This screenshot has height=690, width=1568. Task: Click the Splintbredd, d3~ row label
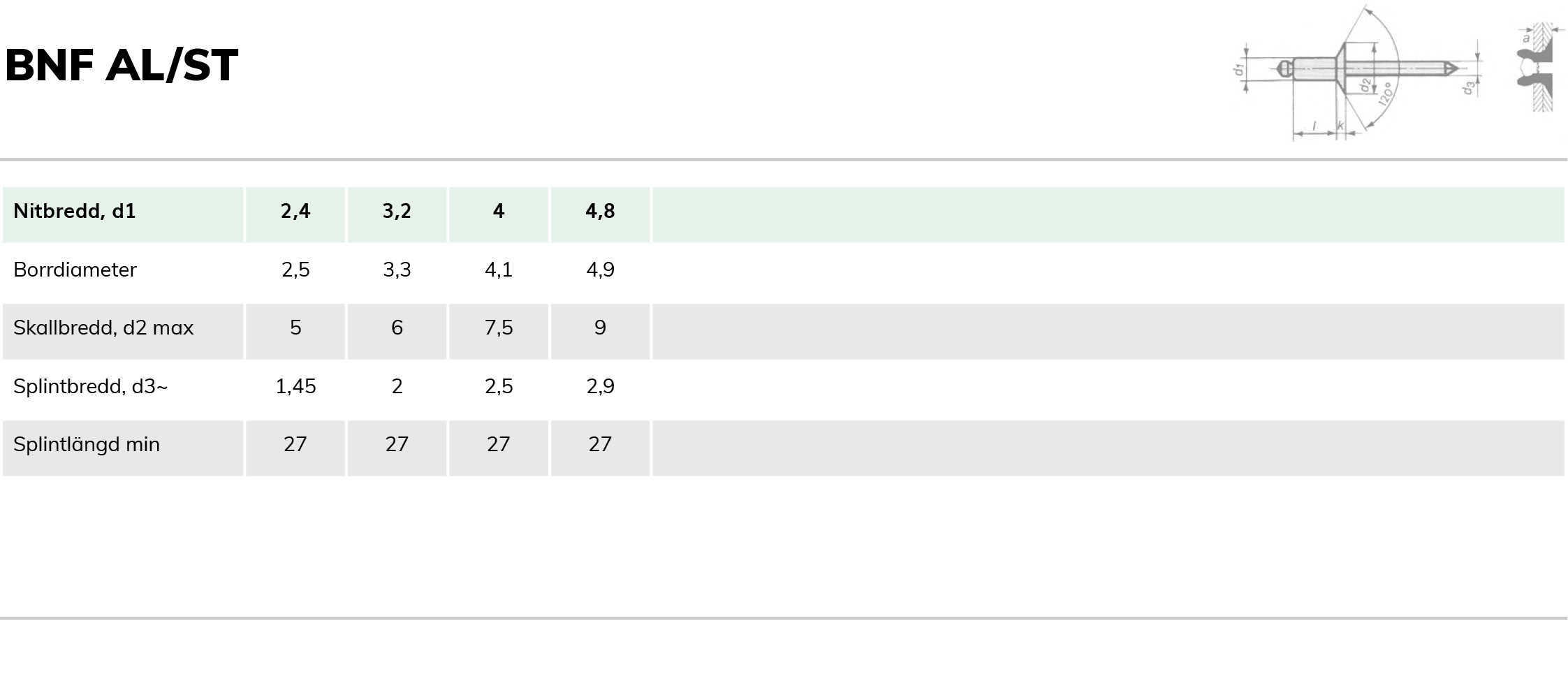pos(91,386)
